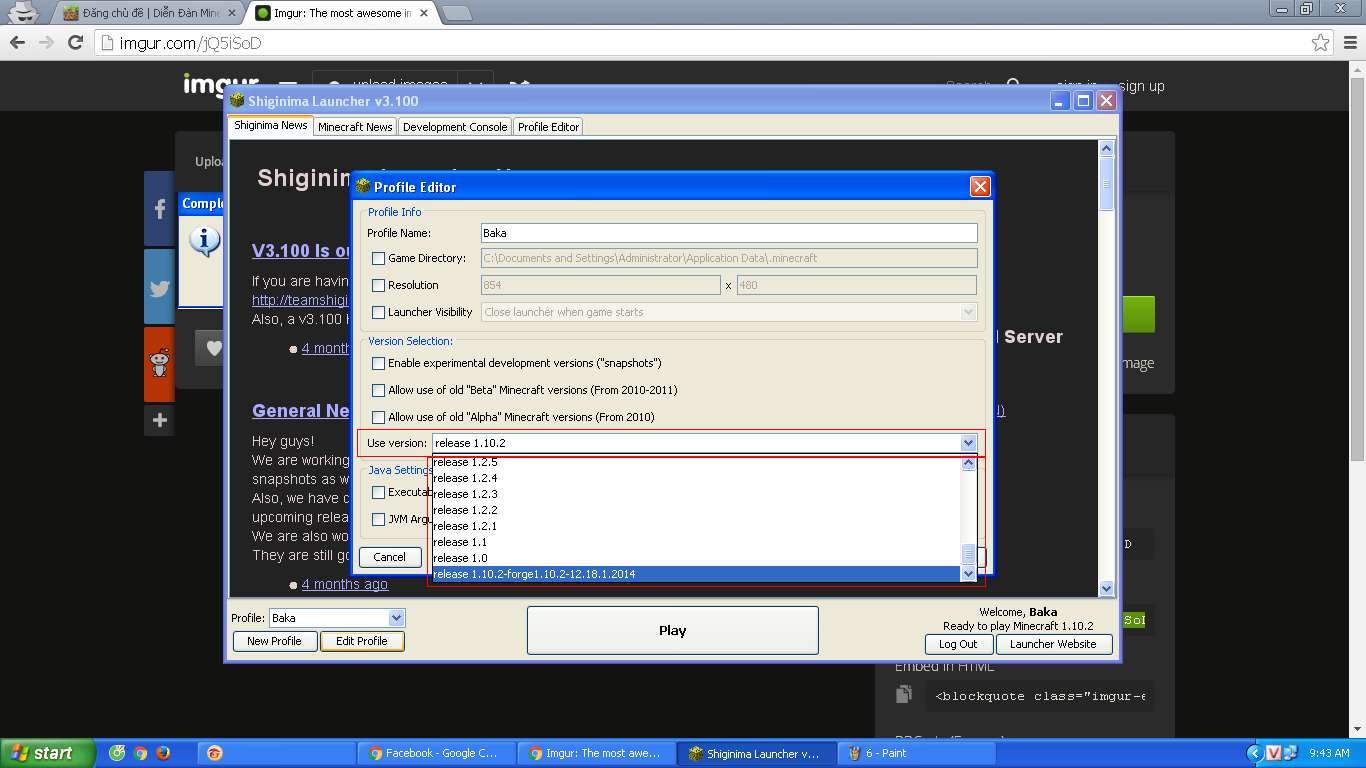Switch to the Diễn Đàn Minecraft Chrome tab

[150, 13]
